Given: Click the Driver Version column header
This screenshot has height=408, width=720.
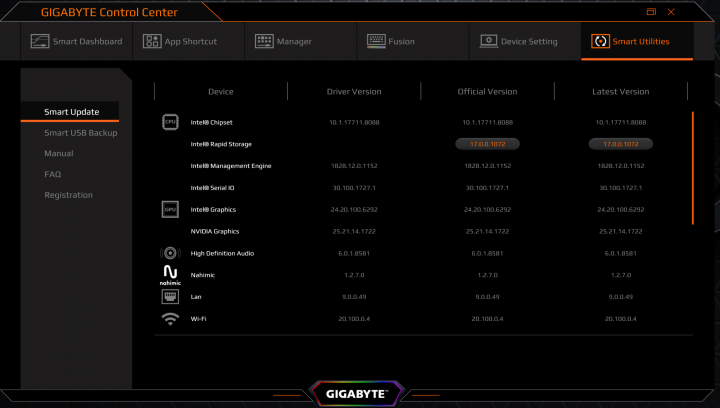Looking at the screenshot, I should pos(354,91).
